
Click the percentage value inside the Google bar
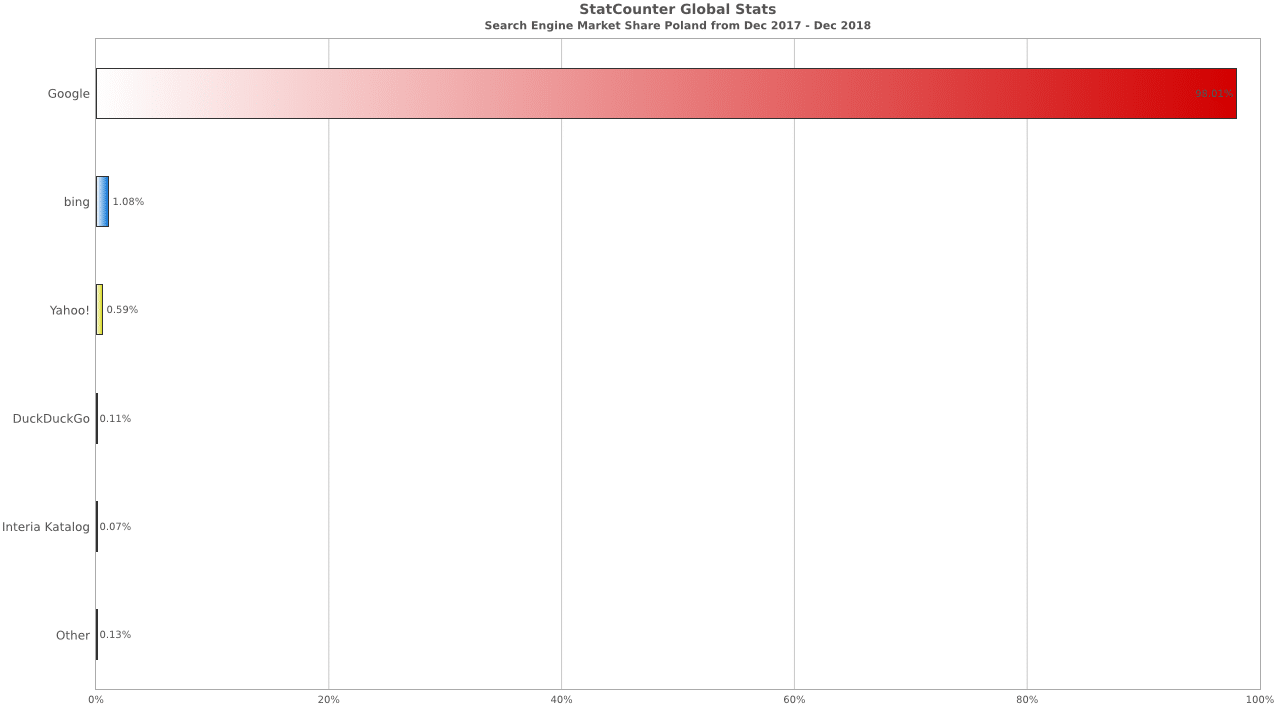[x=1214, y=94]
